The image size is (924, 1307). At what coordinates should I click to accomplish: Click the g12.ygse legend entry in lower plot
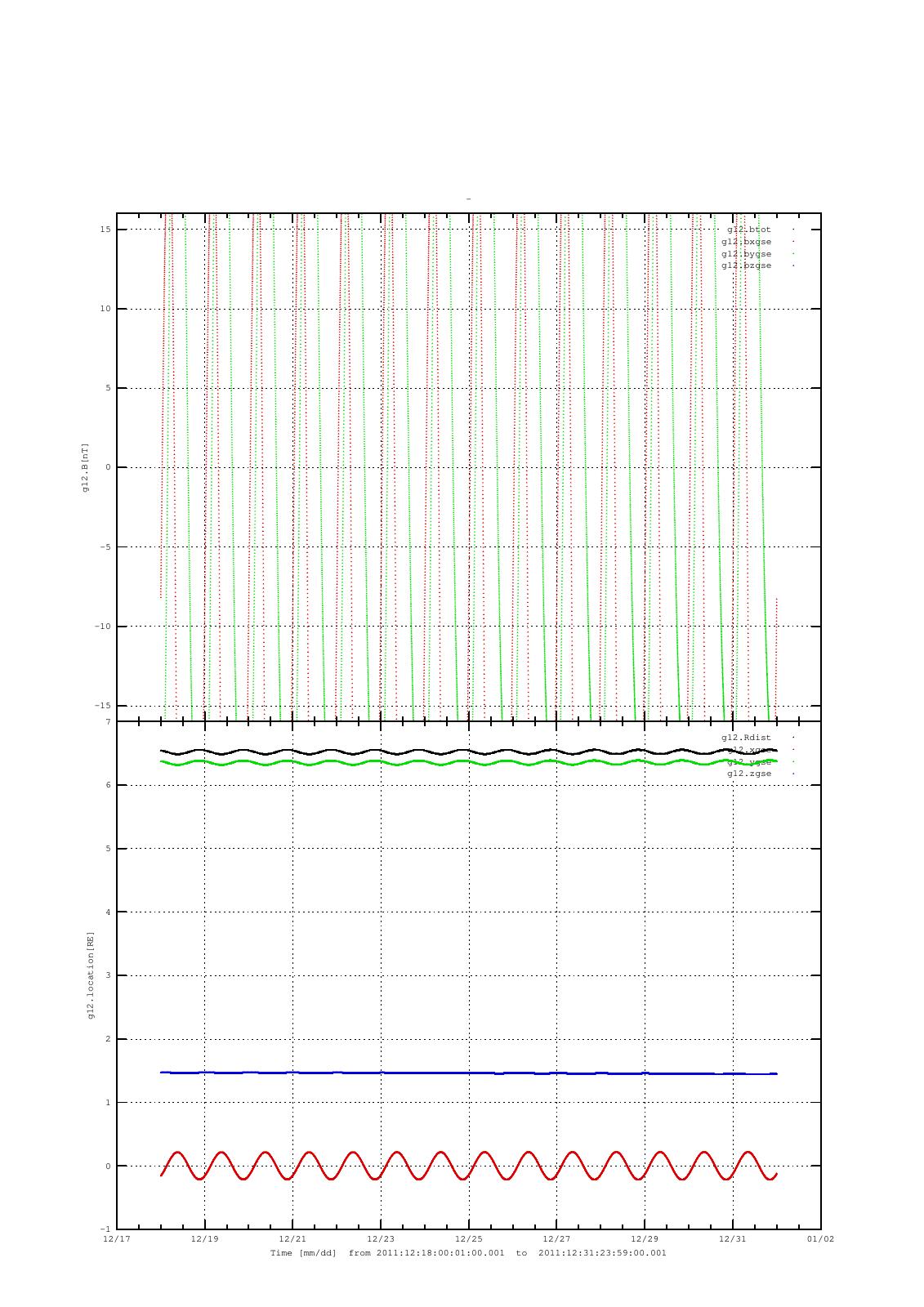coord(749,761)
